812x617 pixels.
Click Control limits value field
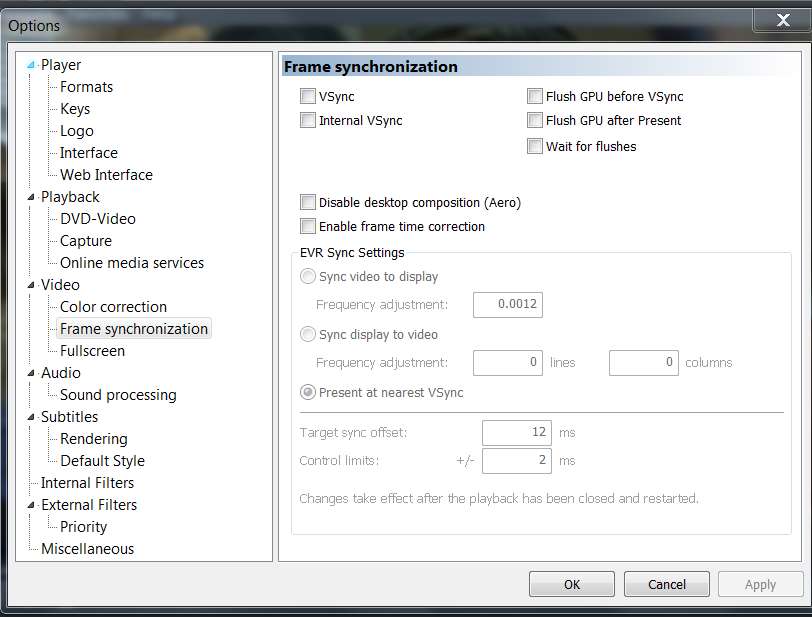(517, 461)
